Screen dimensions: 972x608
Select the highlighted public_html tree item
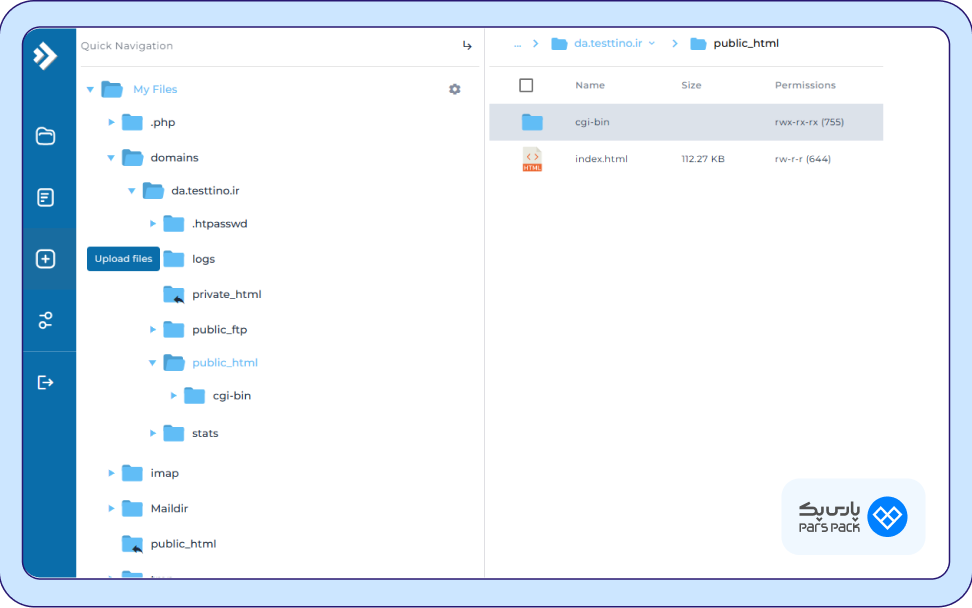point(225,363)
